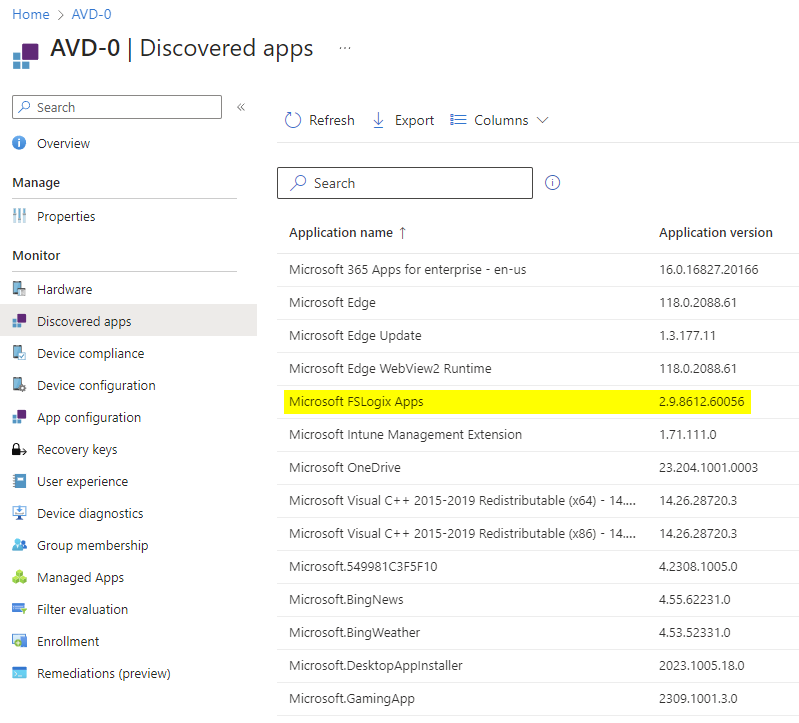
Task: Click the Device configuration icon
Action: coord(19,385)
